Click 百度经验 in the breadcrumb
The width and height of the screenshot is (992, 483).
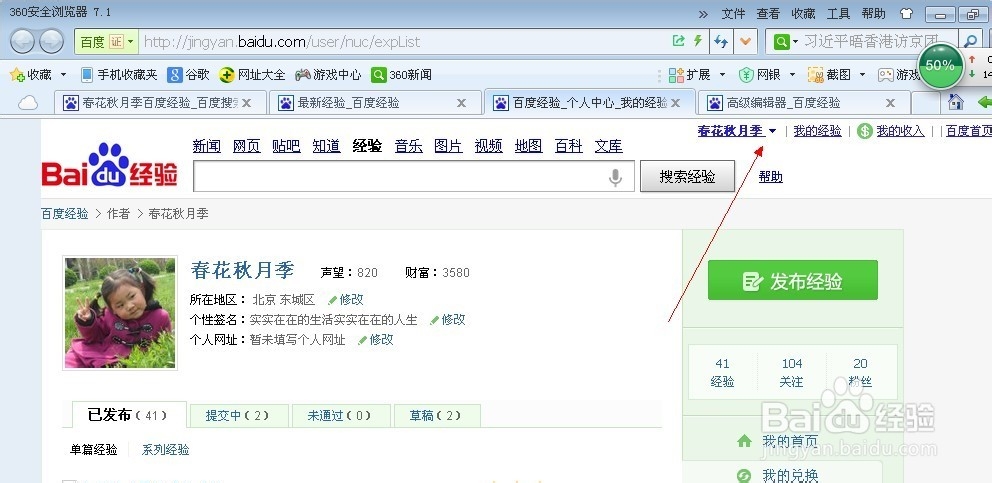coord(65,214)
